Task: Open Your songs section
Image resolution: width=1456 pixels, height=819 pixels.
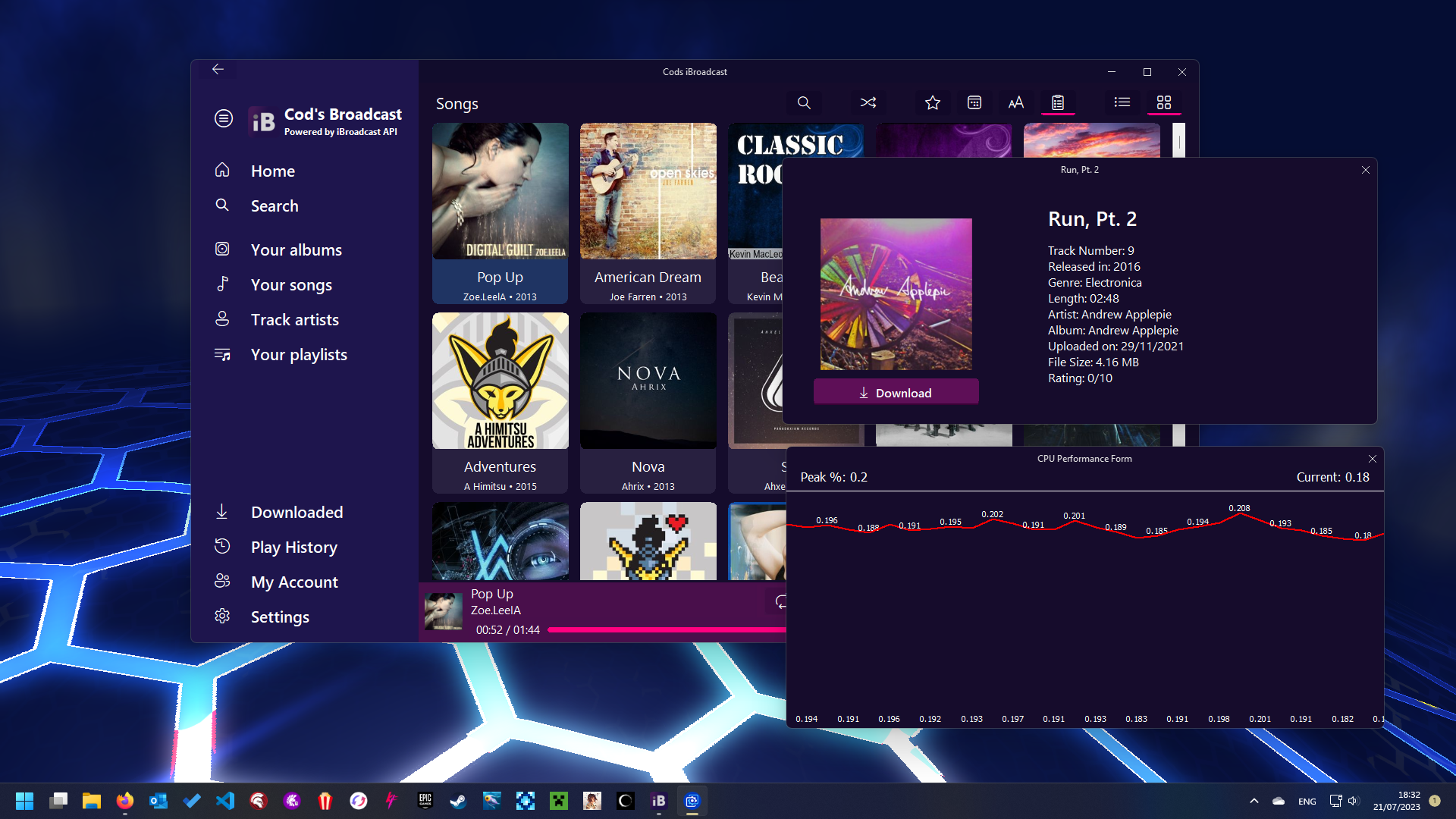Action: coord(291,284)
